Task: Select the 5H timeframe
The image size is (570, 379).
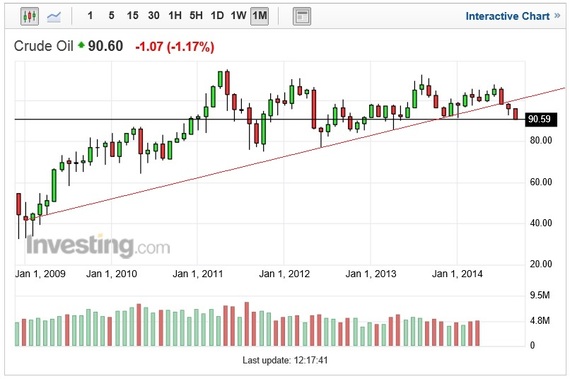Action: pyautogui.click(x=196, y=16)
